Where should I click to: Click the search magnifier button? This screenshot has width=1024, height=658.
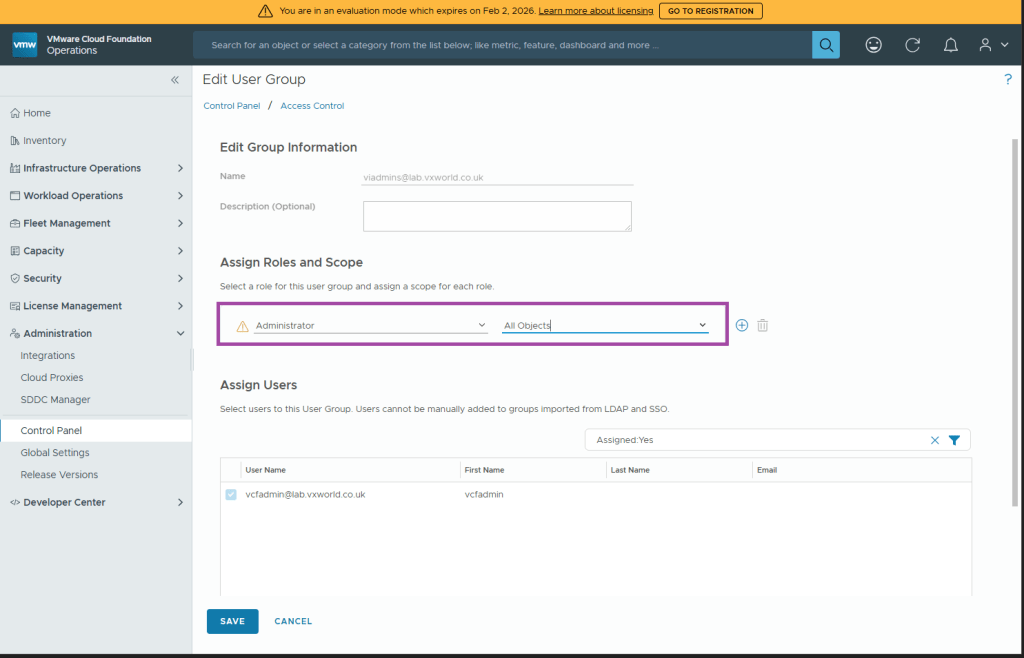pos(825,45)
